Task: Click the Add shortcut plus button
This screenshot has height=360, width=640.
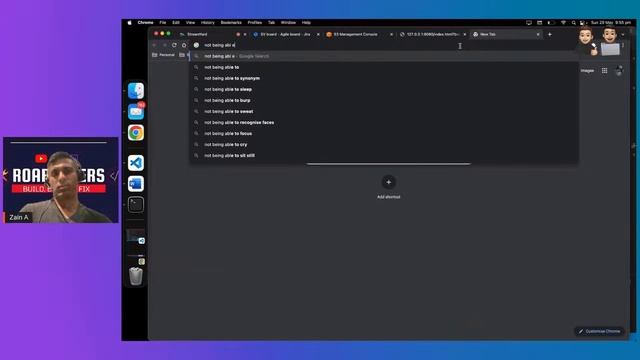Action: click(389, 182)
